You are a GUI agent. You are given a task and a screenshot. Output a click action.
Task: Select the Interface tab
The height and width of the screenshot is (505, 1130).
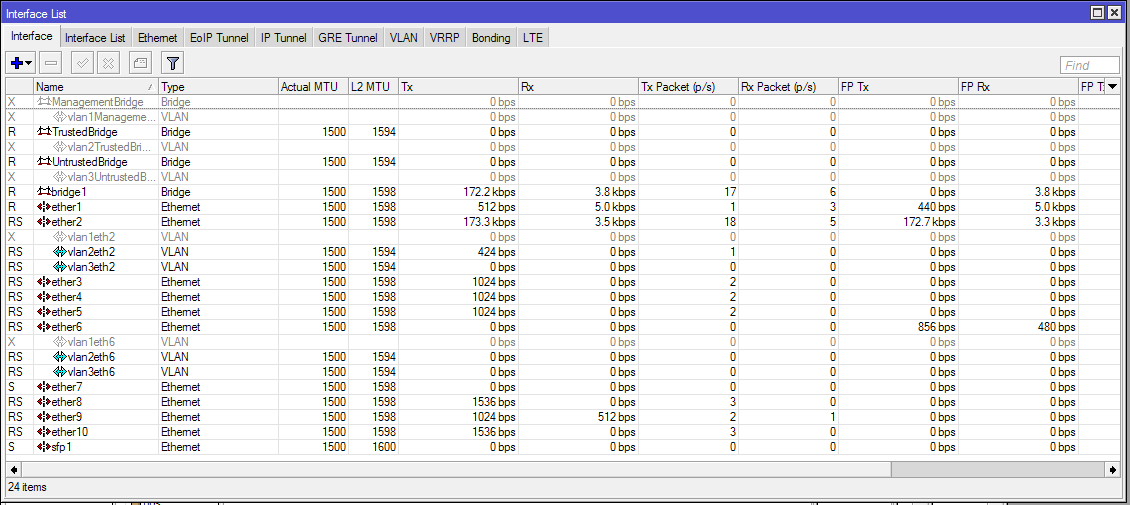click(x=32, y=37)
